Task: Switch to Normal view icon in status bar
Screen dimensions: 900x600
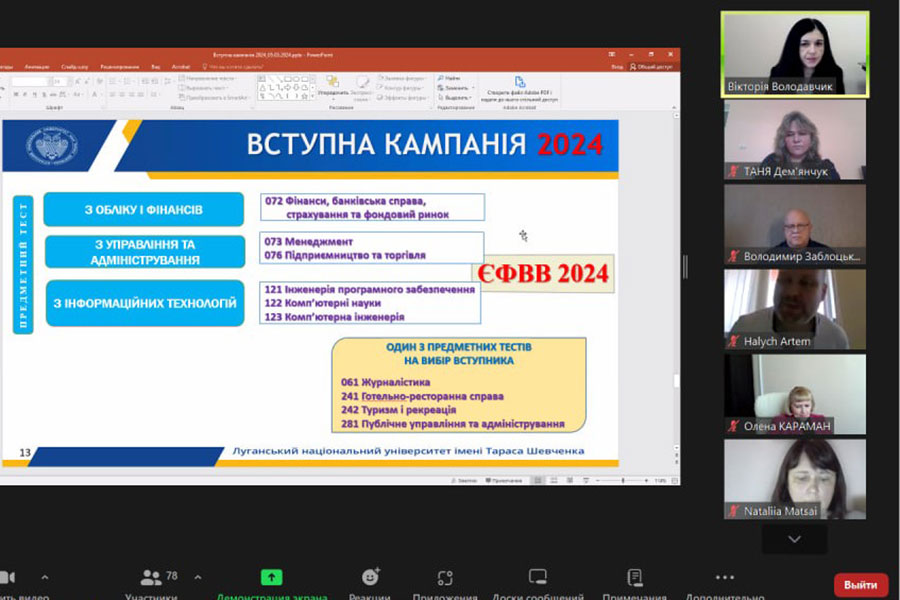Action: (538, 481)
